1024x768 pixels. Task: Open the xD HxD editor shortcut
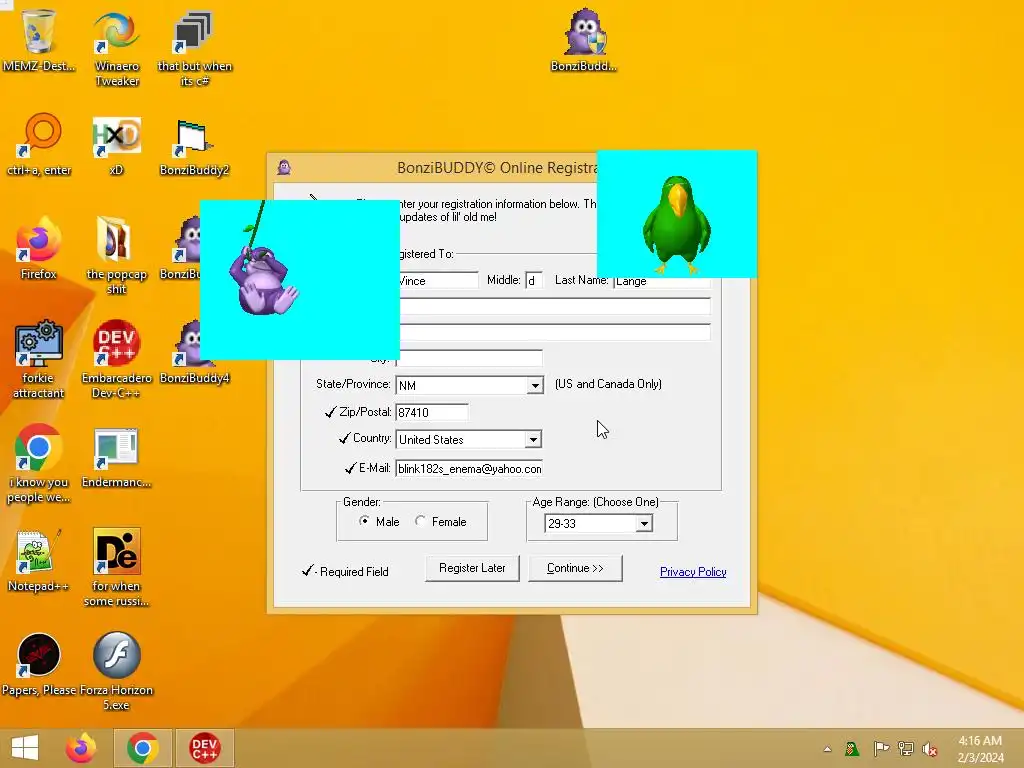[116, 144]
